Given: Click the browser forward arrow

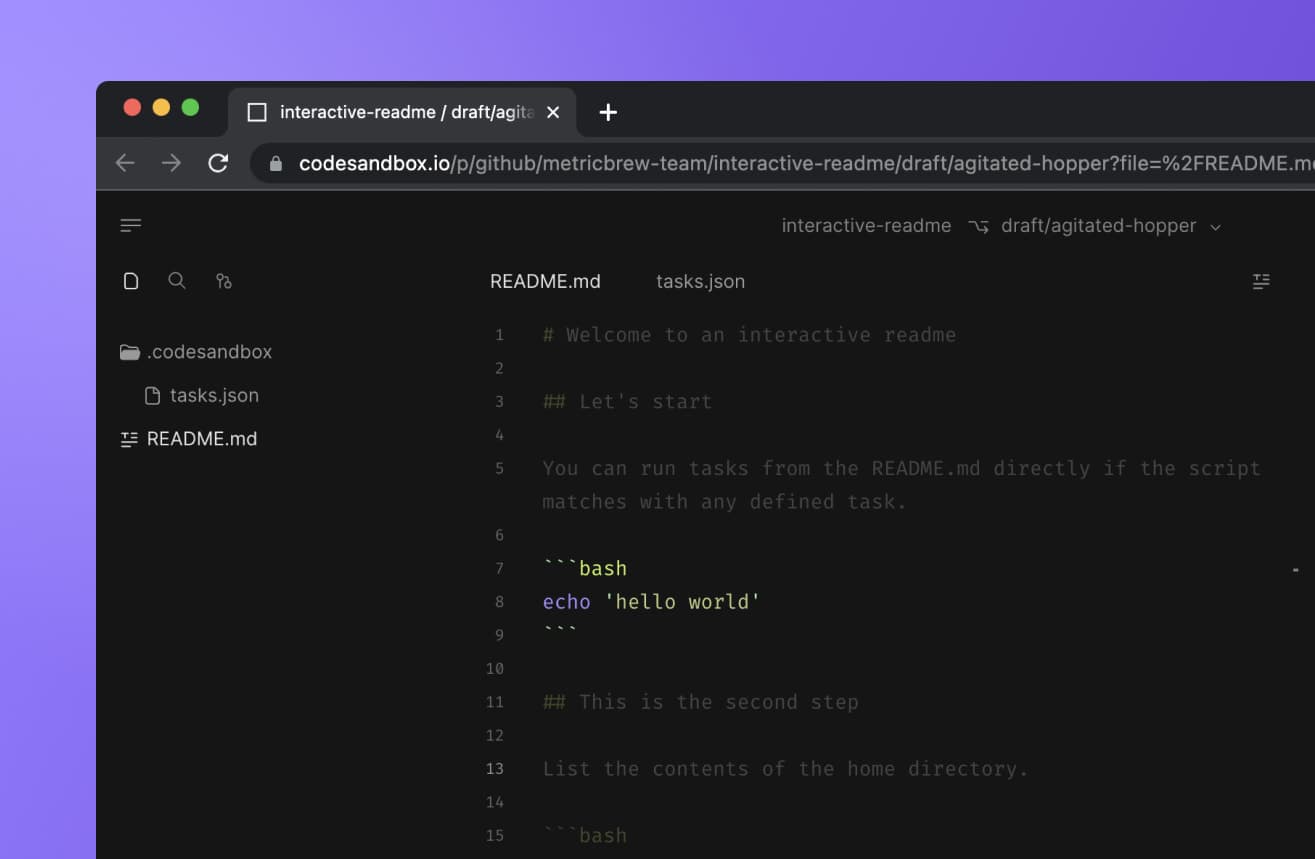Looking at the screenshot, I should click(171, 163).
